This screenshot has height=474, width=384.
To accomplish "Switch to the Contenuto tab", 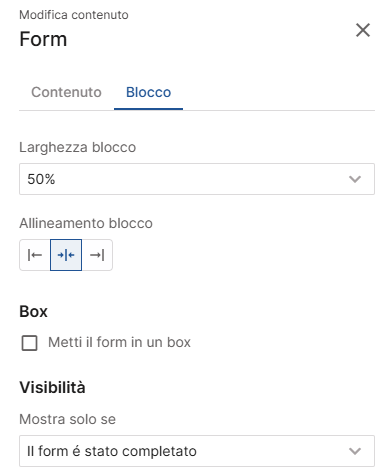I will point(66,92).
